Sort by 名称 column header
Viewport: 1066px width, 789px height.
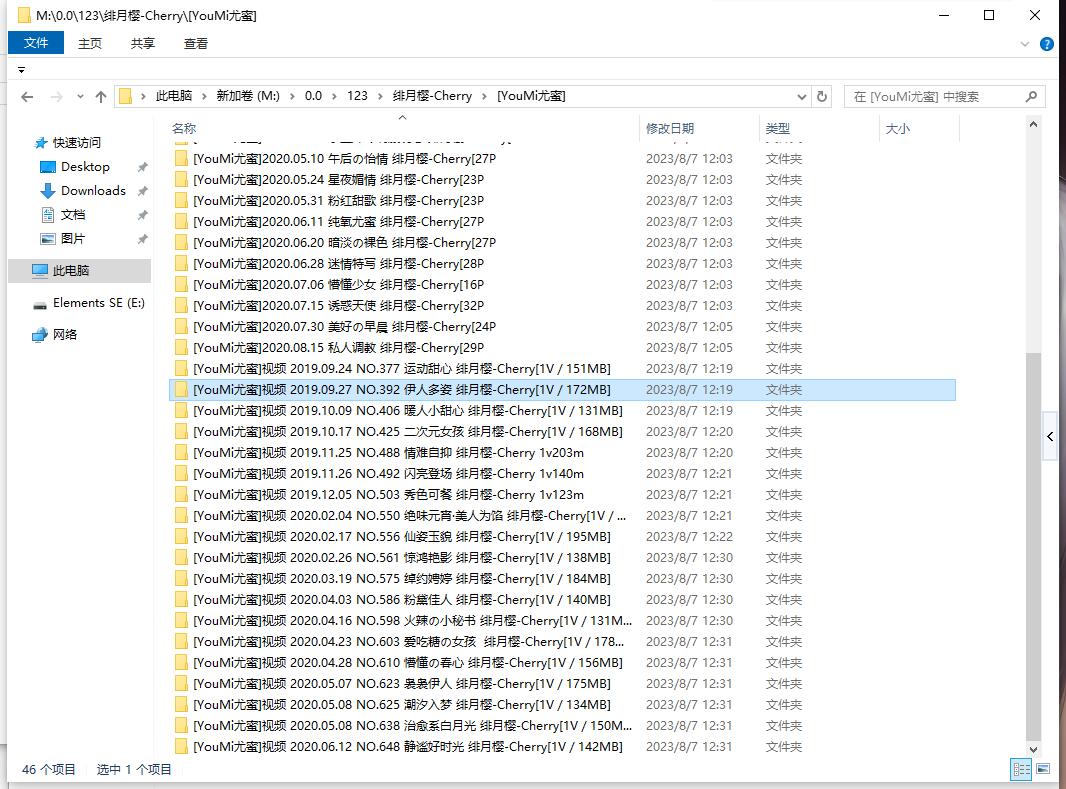click(x=184, y=128)
